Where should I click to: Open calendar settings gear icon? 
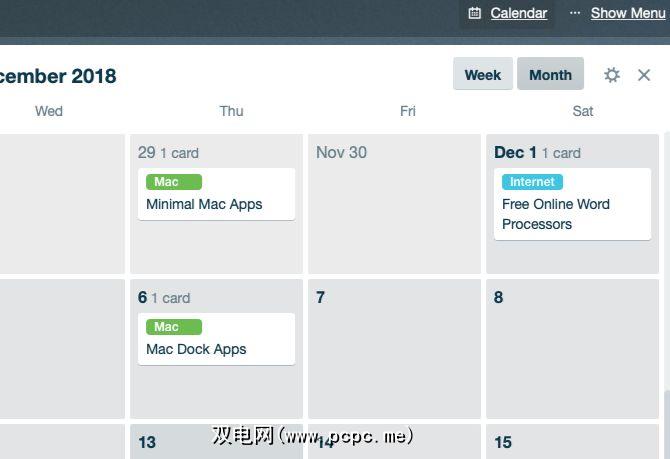[x=612, y=75]
